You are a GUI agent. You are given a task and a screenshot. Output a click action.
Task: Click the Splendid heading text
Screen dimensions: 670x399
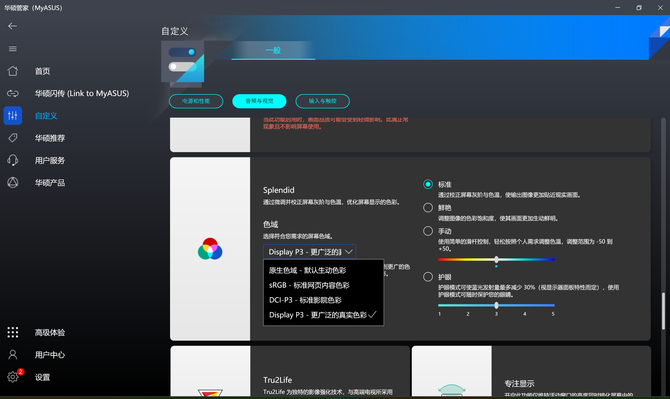click(x=279, y=190)
